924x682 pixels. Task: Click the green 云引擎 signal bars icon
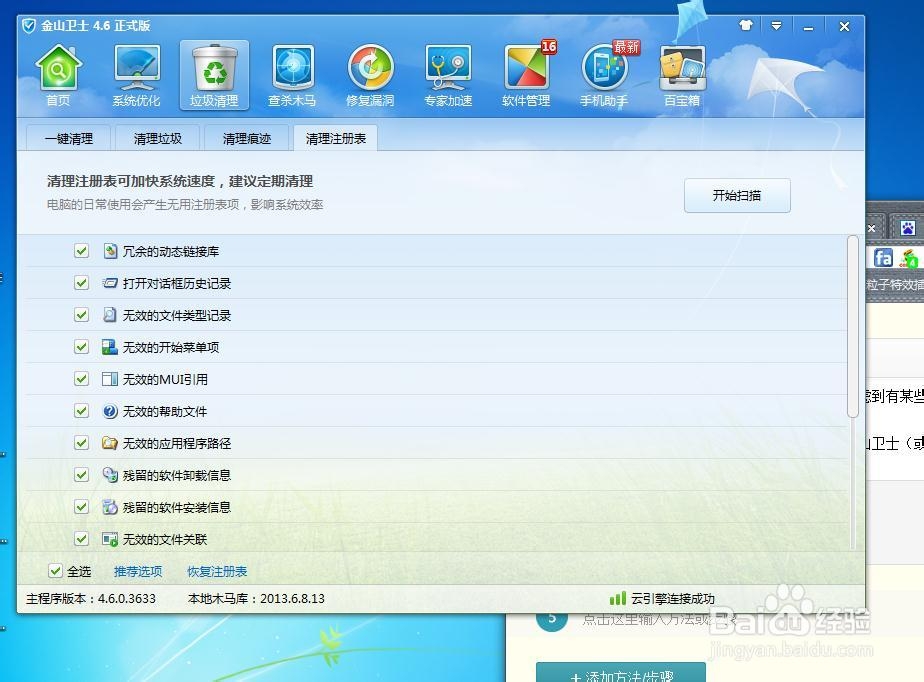point(618,598)
